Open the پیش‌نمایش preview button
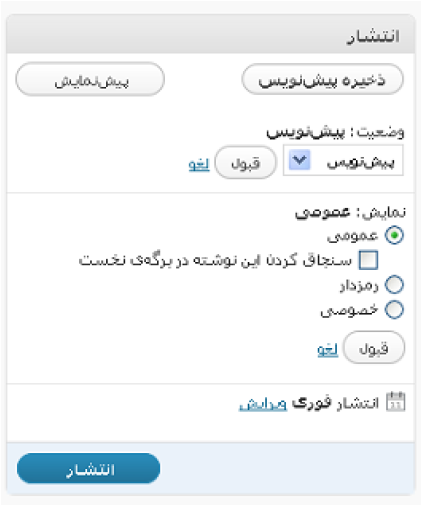Viewport: 421px width, 505px height. click(x=90, y=79)
